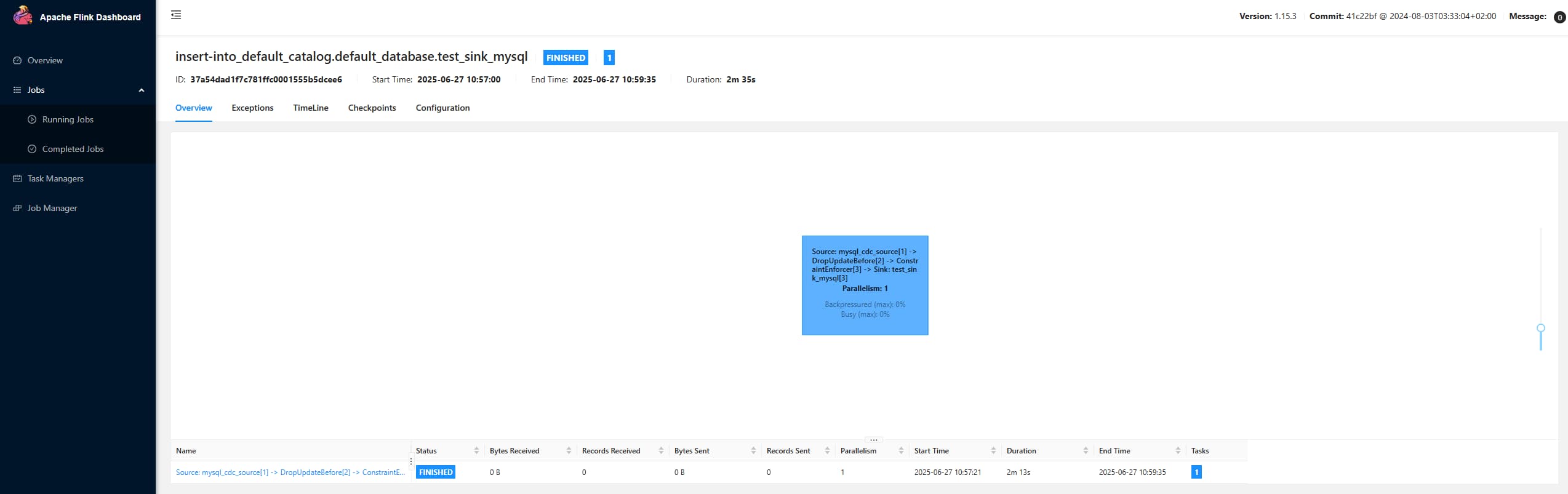The height and width of the screenshot is (494, 1568).
Task: Sort the table by Records Received
Action: pos(661,451)
